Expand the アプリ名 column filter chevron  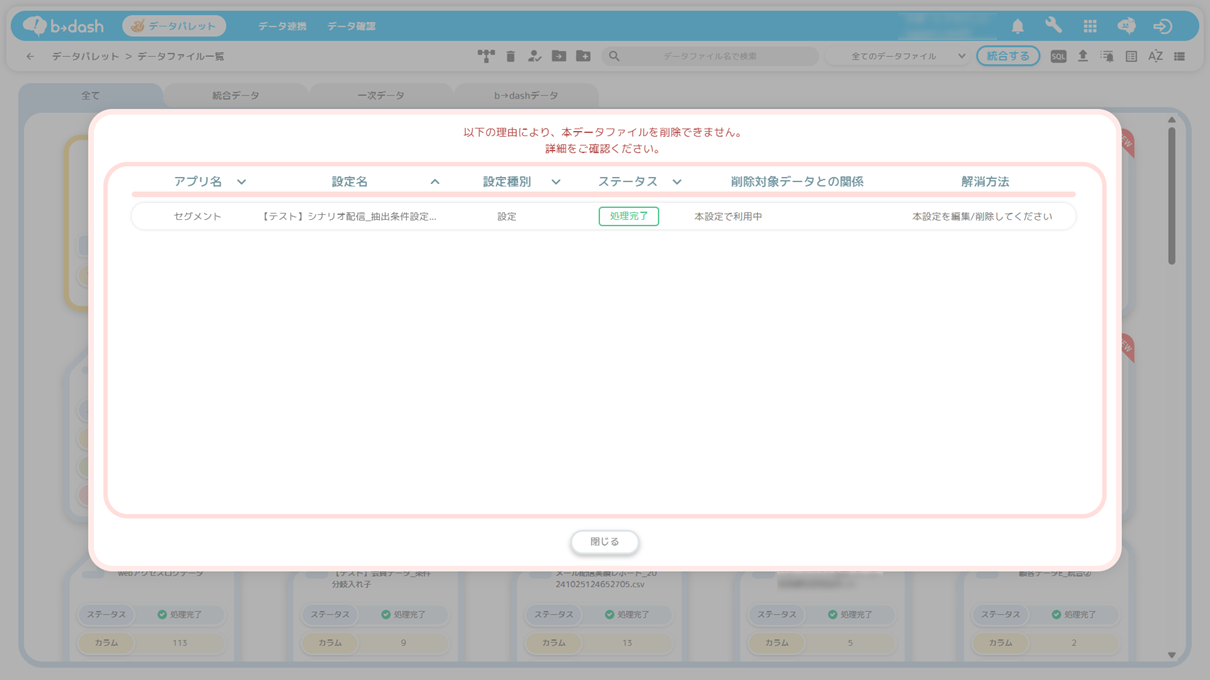[x=241, y=182]
